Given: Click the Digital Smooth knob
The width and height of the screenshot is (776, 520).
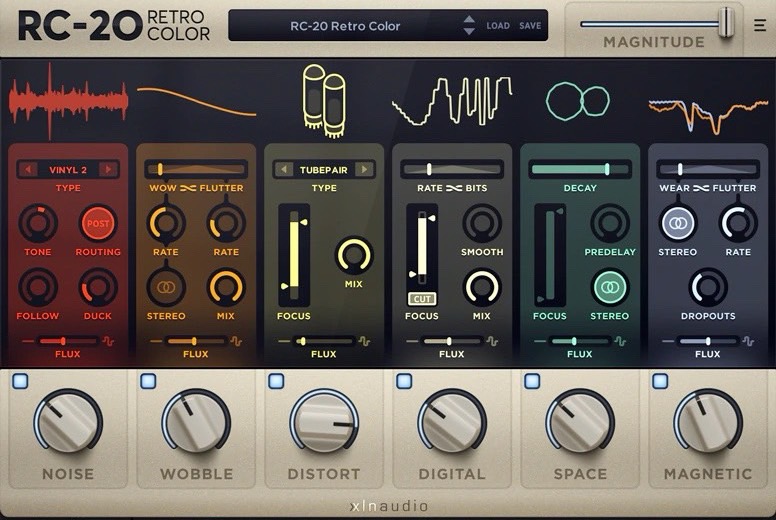Looking at the screenshot, I should [x=482, y=223].
